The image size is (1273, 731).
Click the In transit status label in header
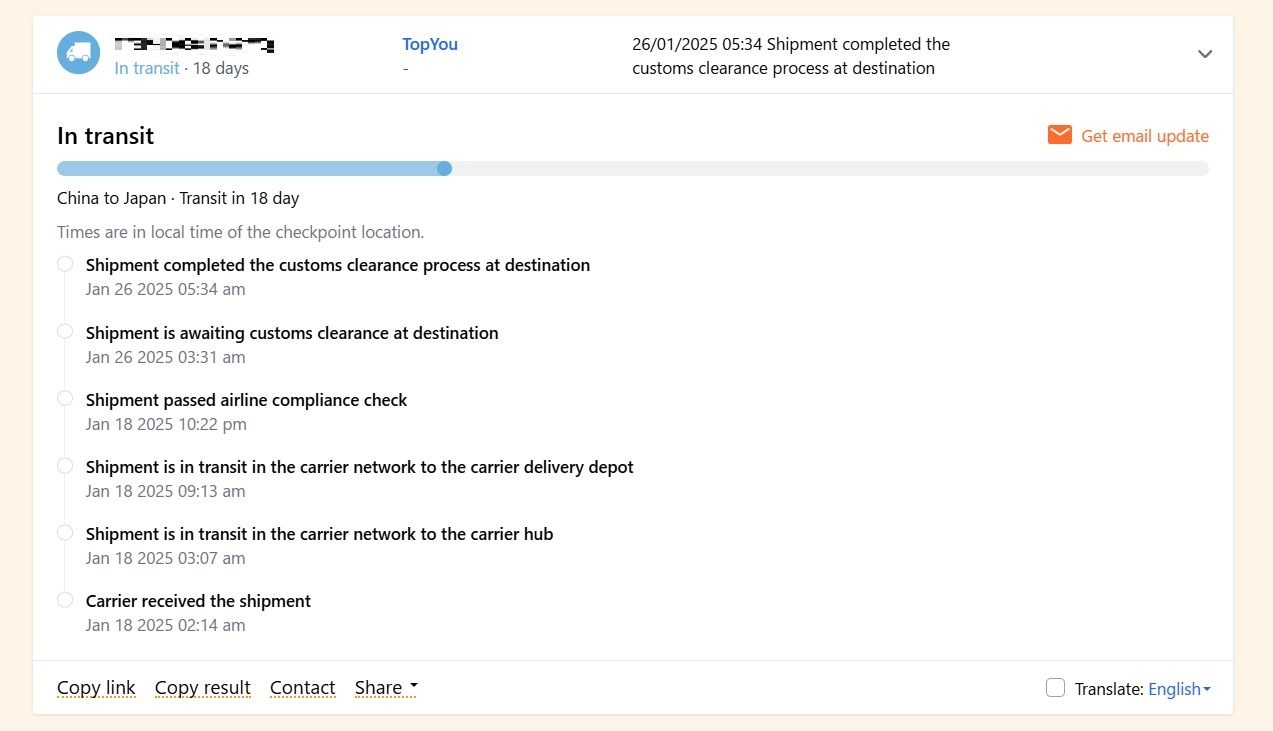click(x=147, y=68)
